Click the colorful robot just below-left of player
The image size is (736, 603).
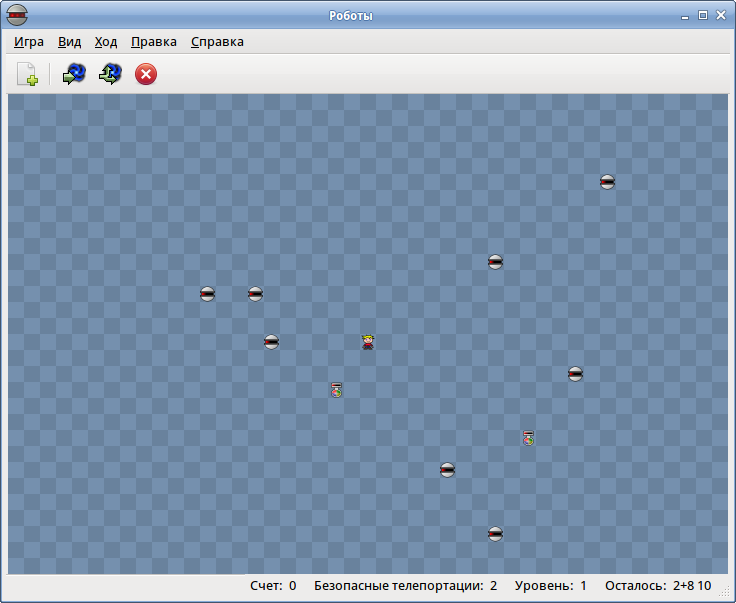pyautogui.click(x=336, y=390)
